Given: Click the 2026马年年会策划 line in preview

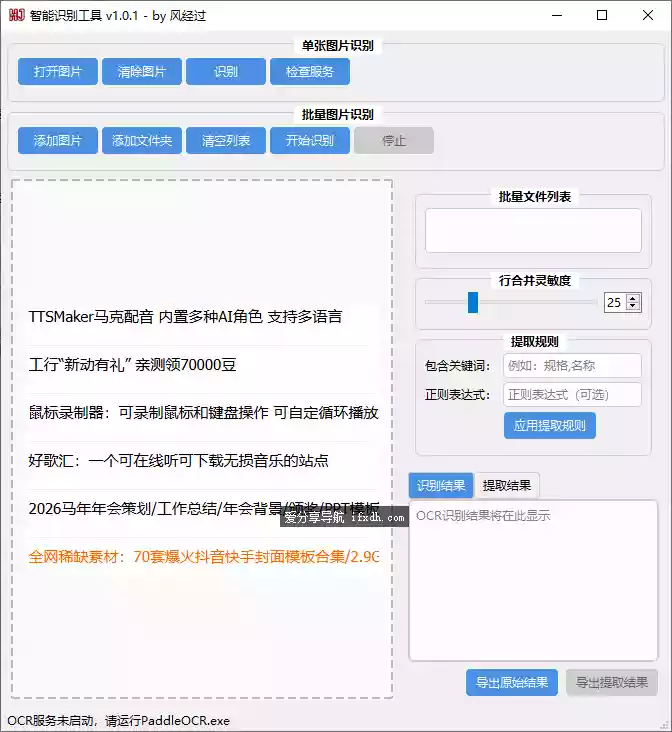Looking at the screenshot, I should (x=204, y=508).
